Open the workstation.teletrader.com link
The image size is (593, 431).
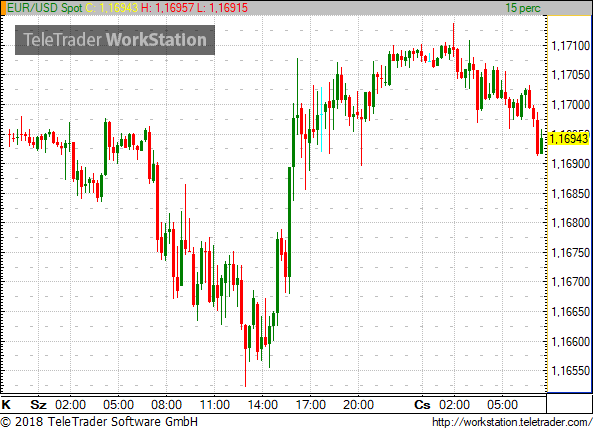coord(512,422)
